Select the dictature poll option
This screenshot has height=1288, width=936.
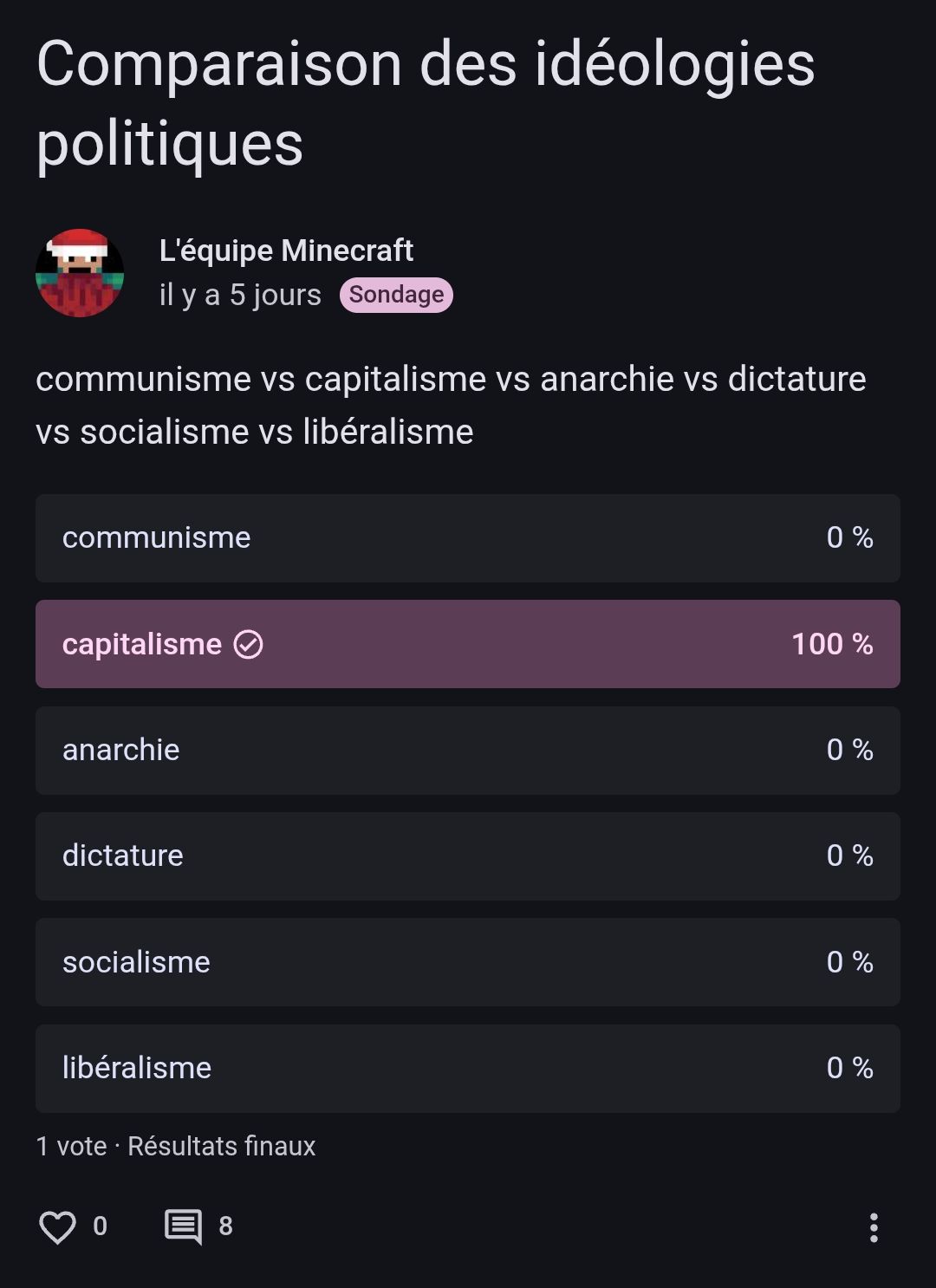pos(467,856)
